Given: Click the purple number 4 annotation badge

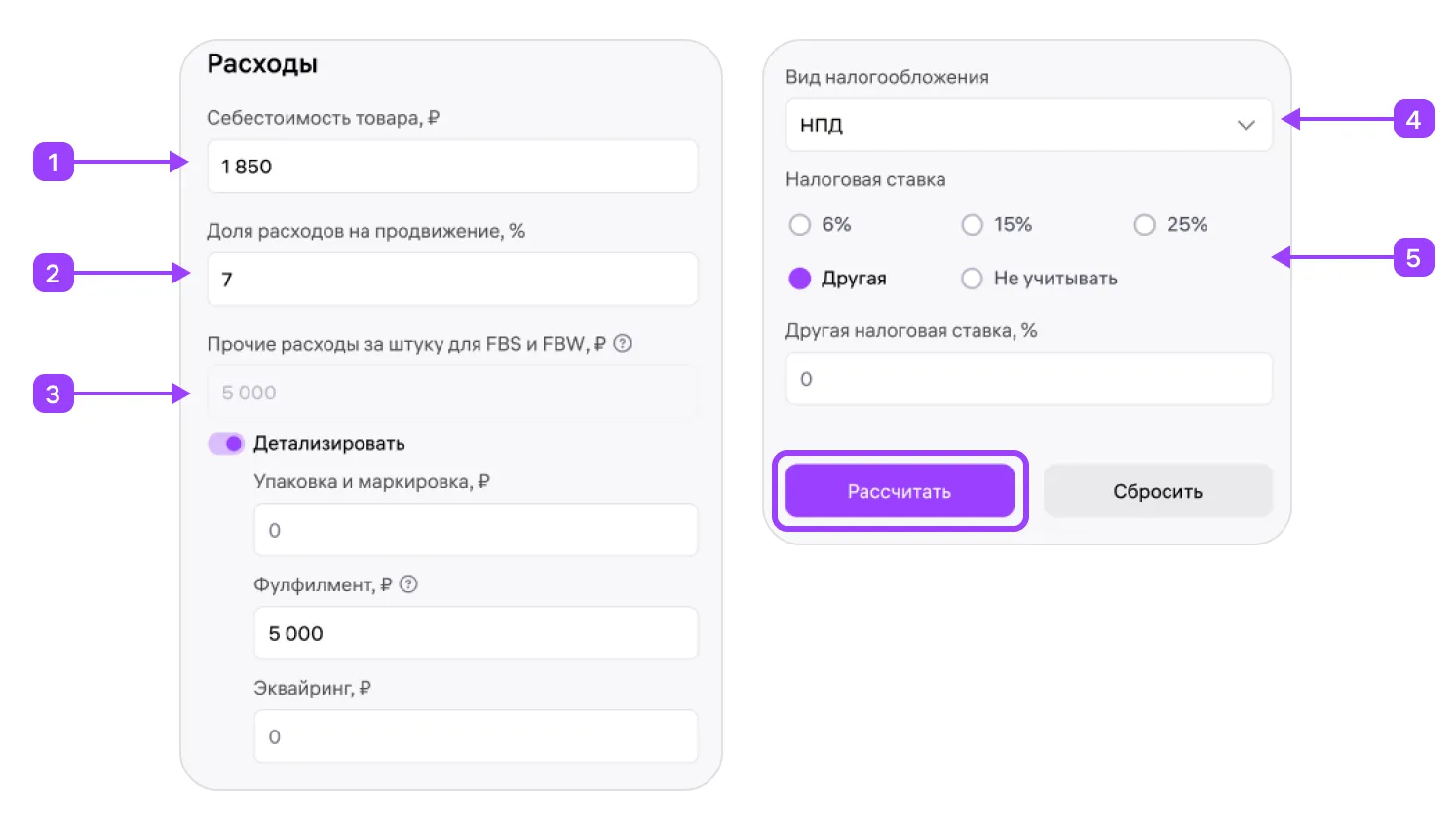Looking at the screenshot, I should point(1413,120).
